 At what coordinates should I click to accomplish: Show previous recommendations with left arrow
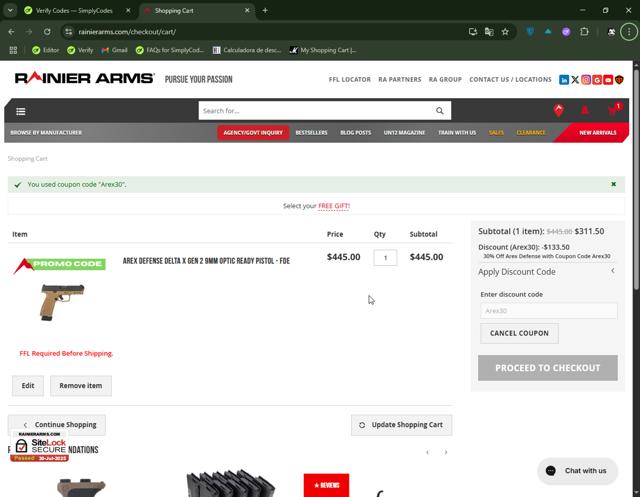pyautogui.click(x=427, y=452)
